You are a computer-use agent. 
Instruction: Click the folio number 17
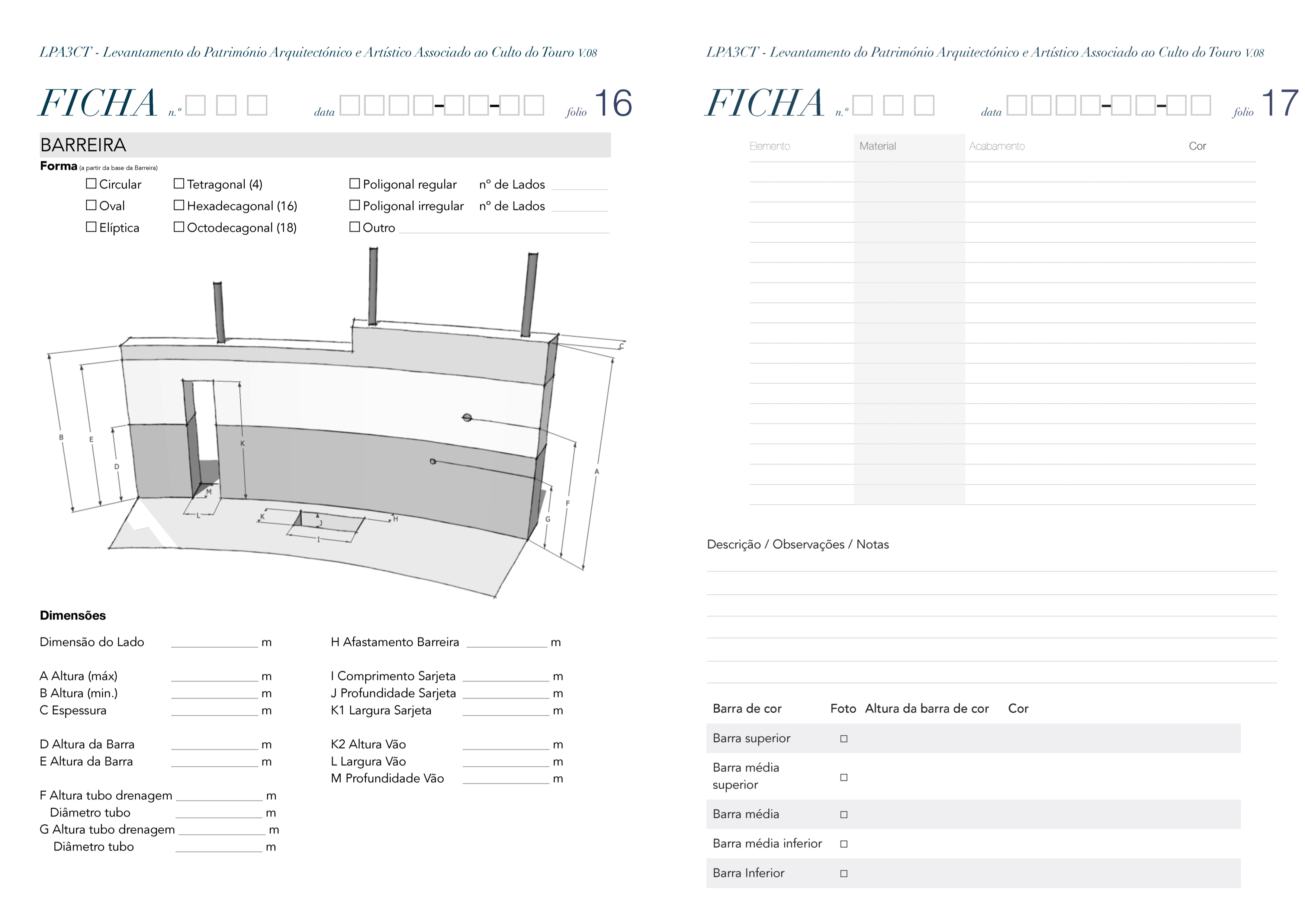[x=1280, y=103]
